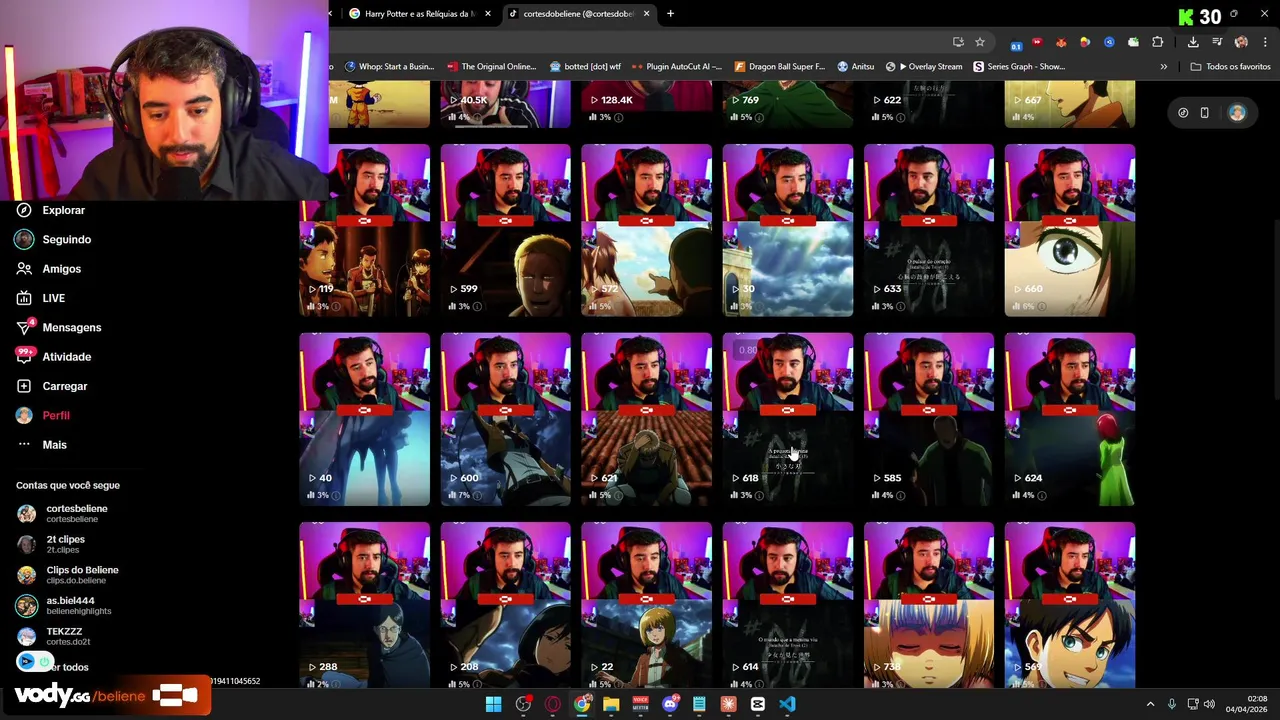
Task: Open Chrome profile avatar in toolbar
Action: 1241,42
